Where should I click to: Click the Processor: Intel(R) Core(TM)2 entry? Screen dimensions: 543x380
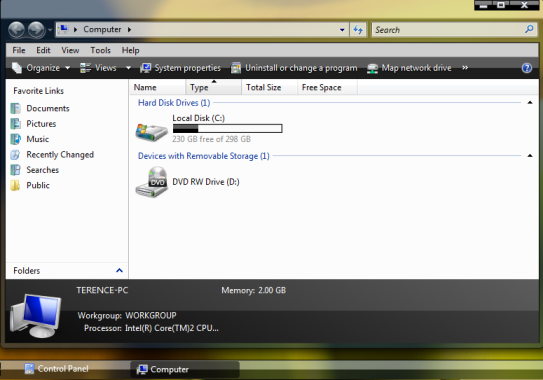pyautogui.click(x=151, y=328)
